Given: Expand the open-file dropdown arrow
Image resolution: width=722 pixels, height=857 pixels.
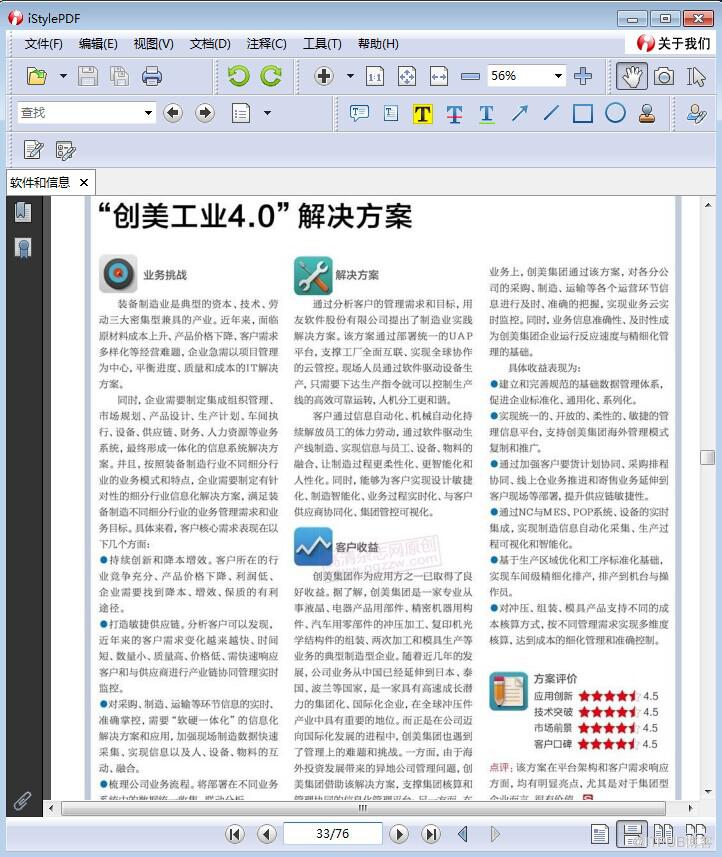Looking at the screenshot, I should tap(63, 76).
